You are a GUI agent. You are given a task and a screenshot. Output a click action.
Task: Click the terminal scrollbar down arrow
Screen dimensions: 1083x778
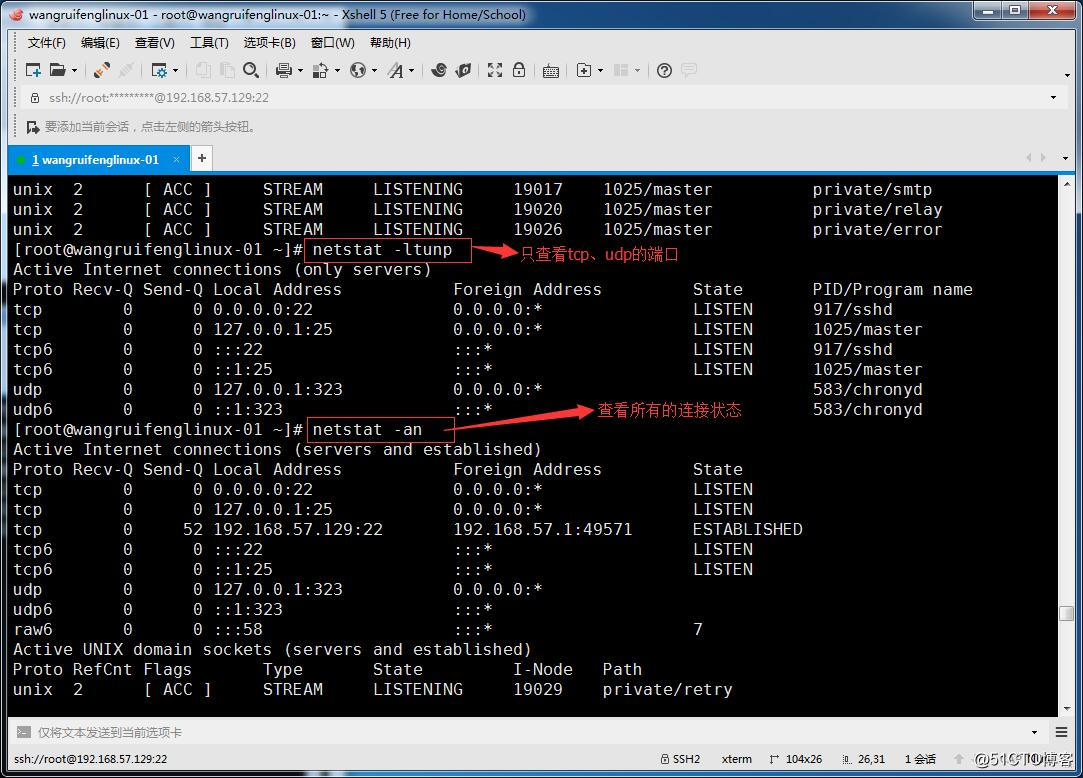pos(1066,709)
